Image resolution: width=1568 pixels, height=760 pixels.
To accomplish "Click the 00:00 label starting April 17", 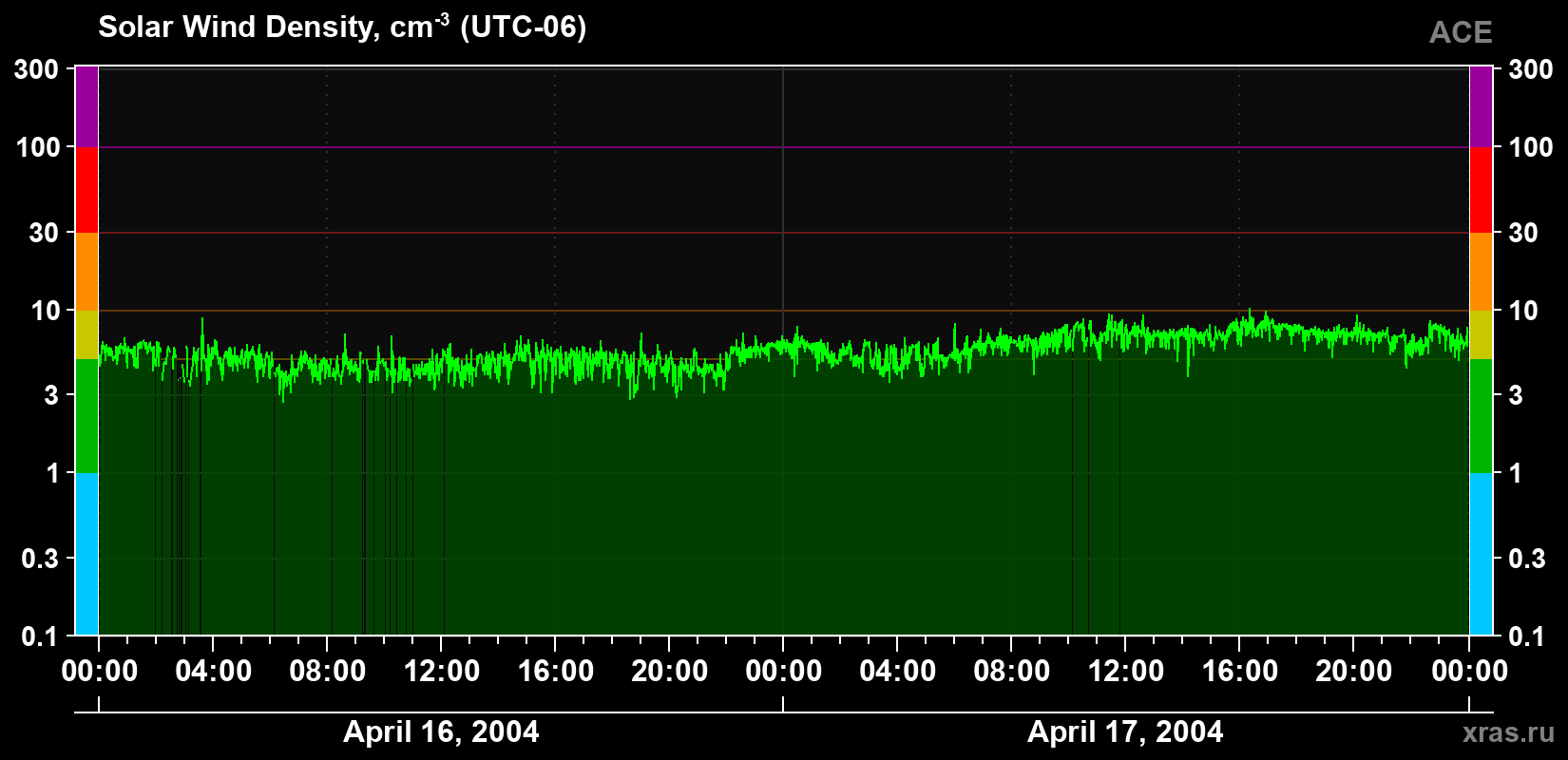I will (x=784, y=672).
